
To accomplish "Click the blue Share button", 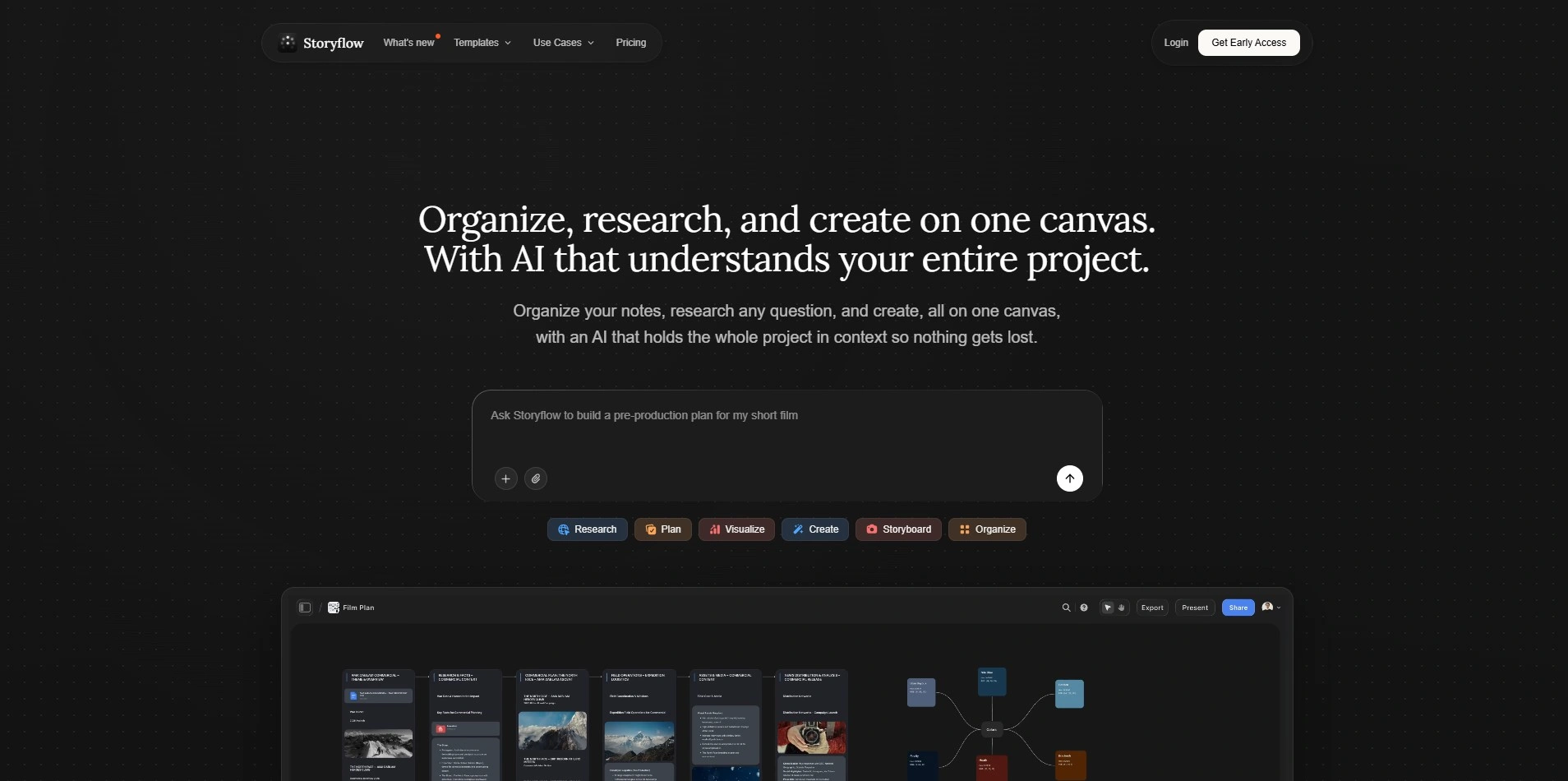I will [1238, 608].
